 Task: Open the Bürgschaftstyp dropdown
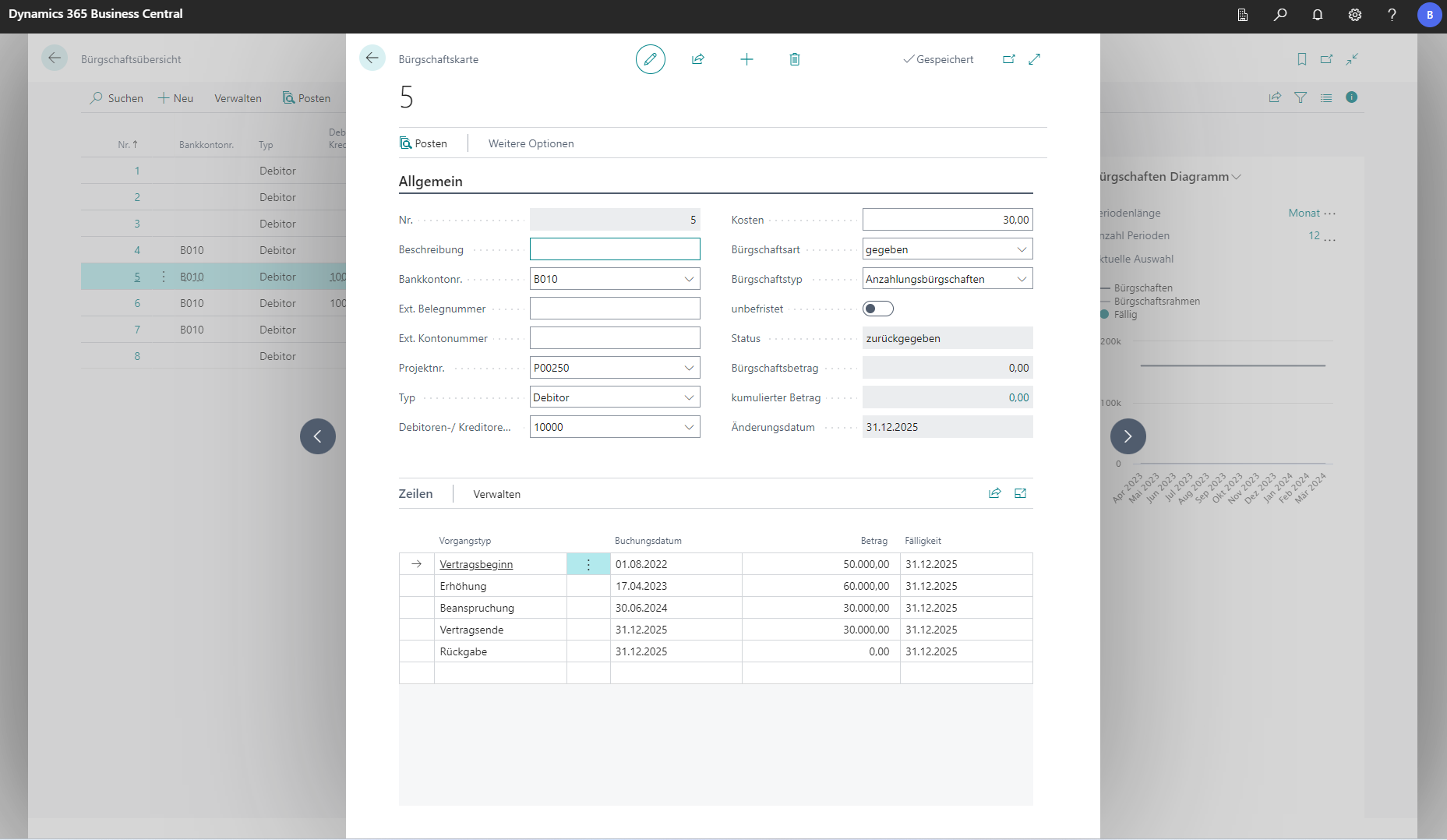[x=1021, y=279]
